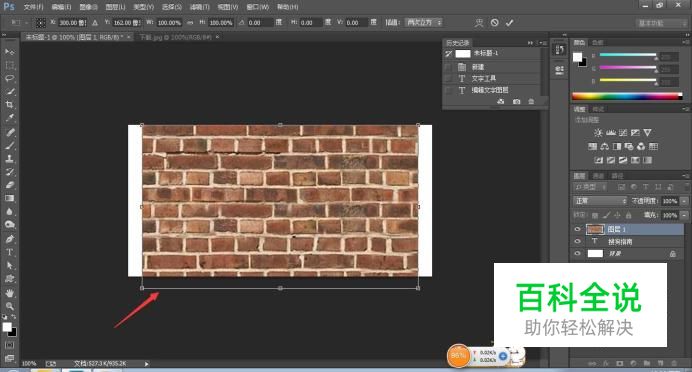The image size is (692, 372).
Task: Select the Blur tool
Action: (9, 211)
